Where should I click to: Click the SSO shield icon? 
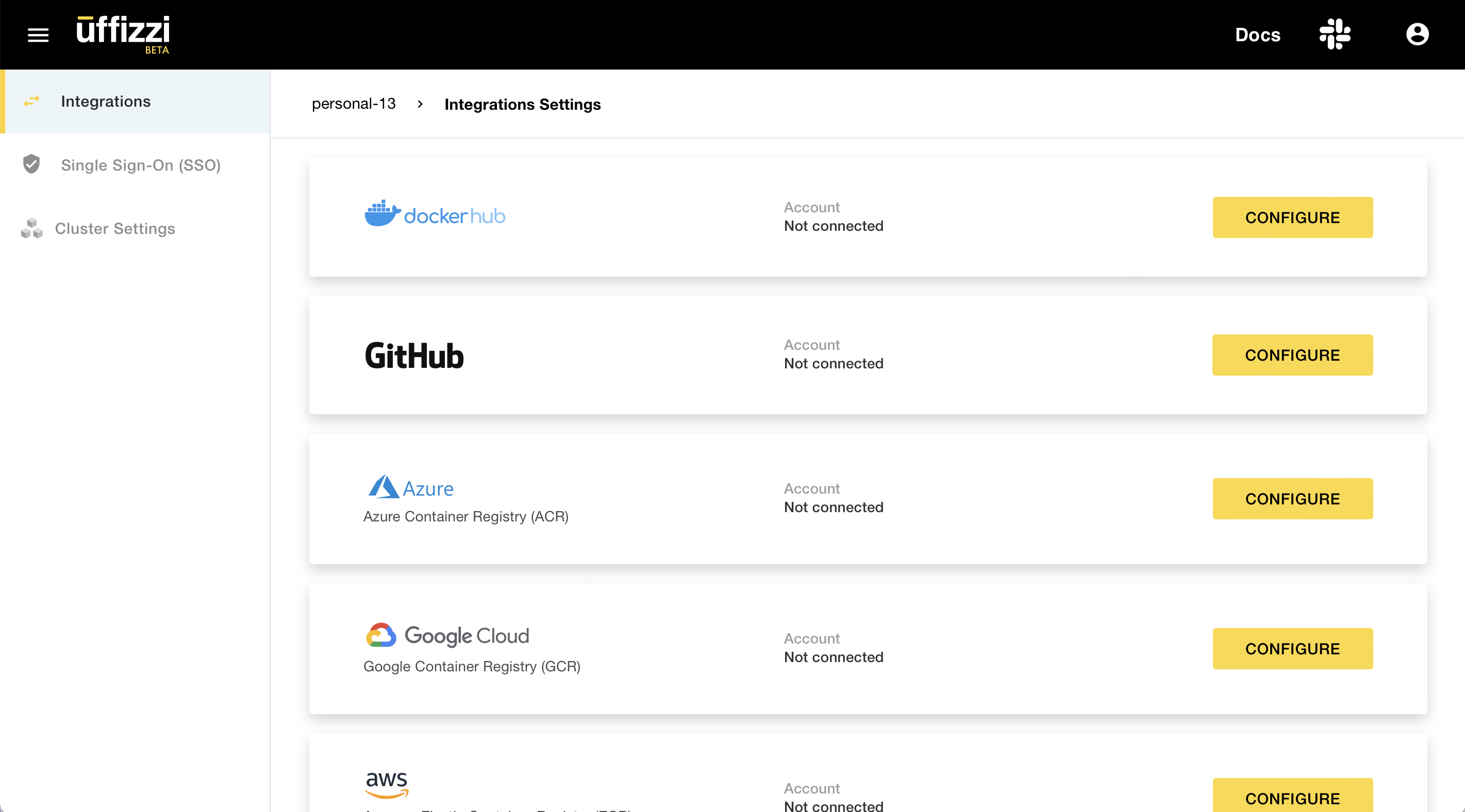click(31, 164)
